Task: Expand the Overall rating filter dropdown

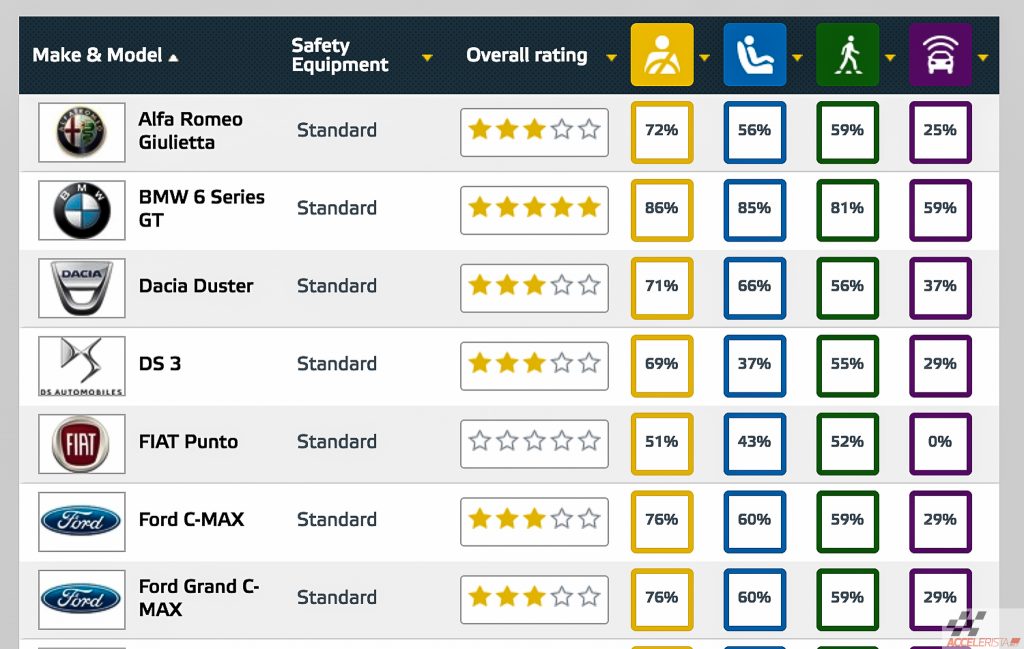Action: pos(610,58)
